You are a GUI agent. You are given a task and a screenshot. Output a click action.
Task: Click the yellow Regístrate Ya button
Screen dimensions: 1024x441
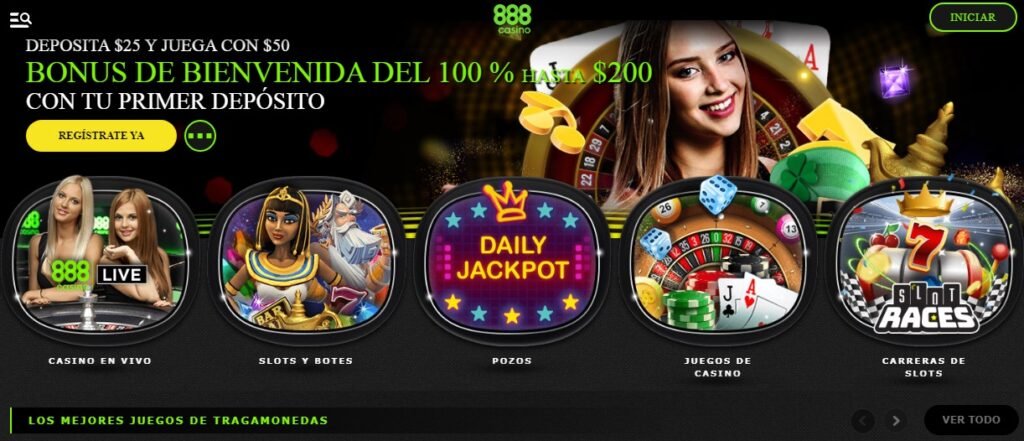click(101, 136)
